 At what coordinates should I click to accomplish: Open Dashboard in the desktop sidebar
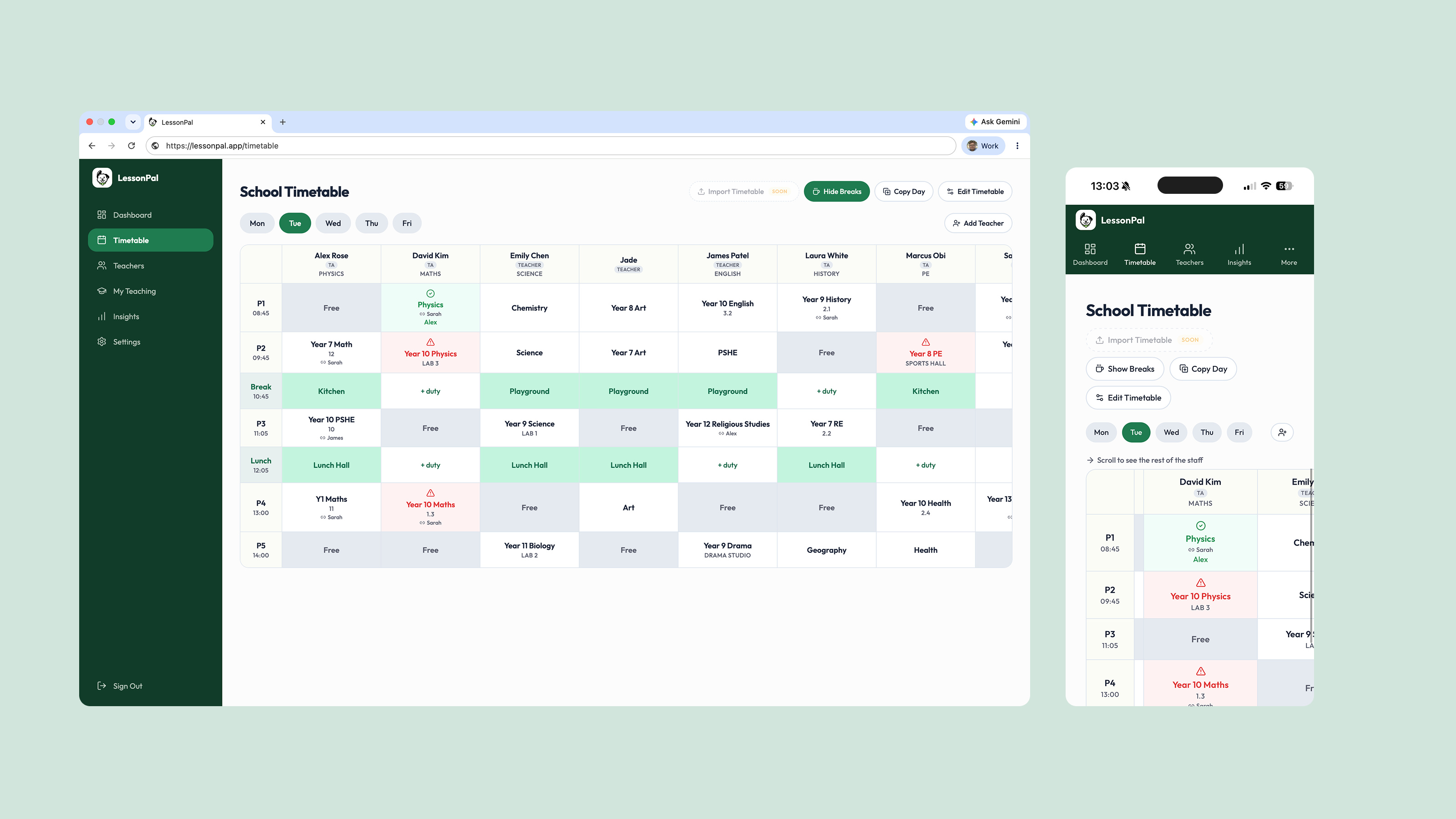click(x=150, y=215)
